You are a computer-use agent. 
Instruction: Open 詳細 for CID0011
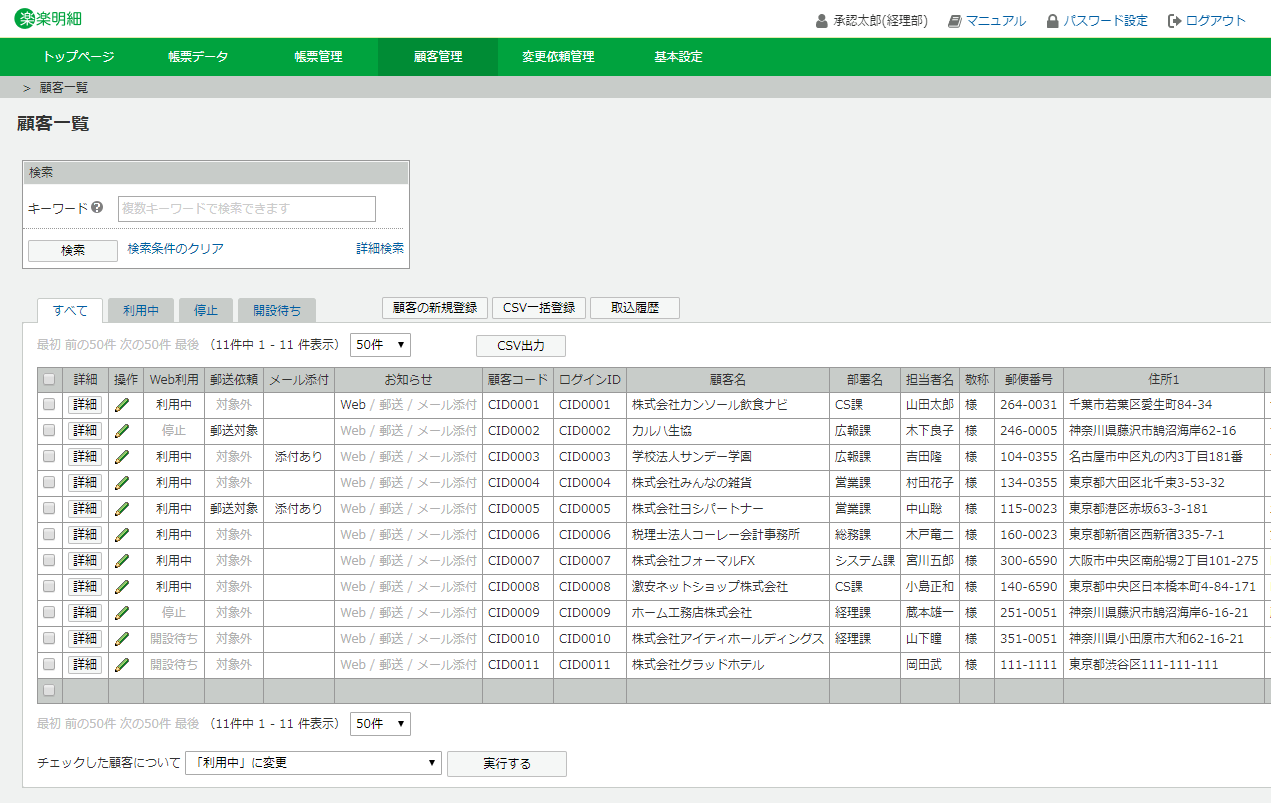coord(85,665)
